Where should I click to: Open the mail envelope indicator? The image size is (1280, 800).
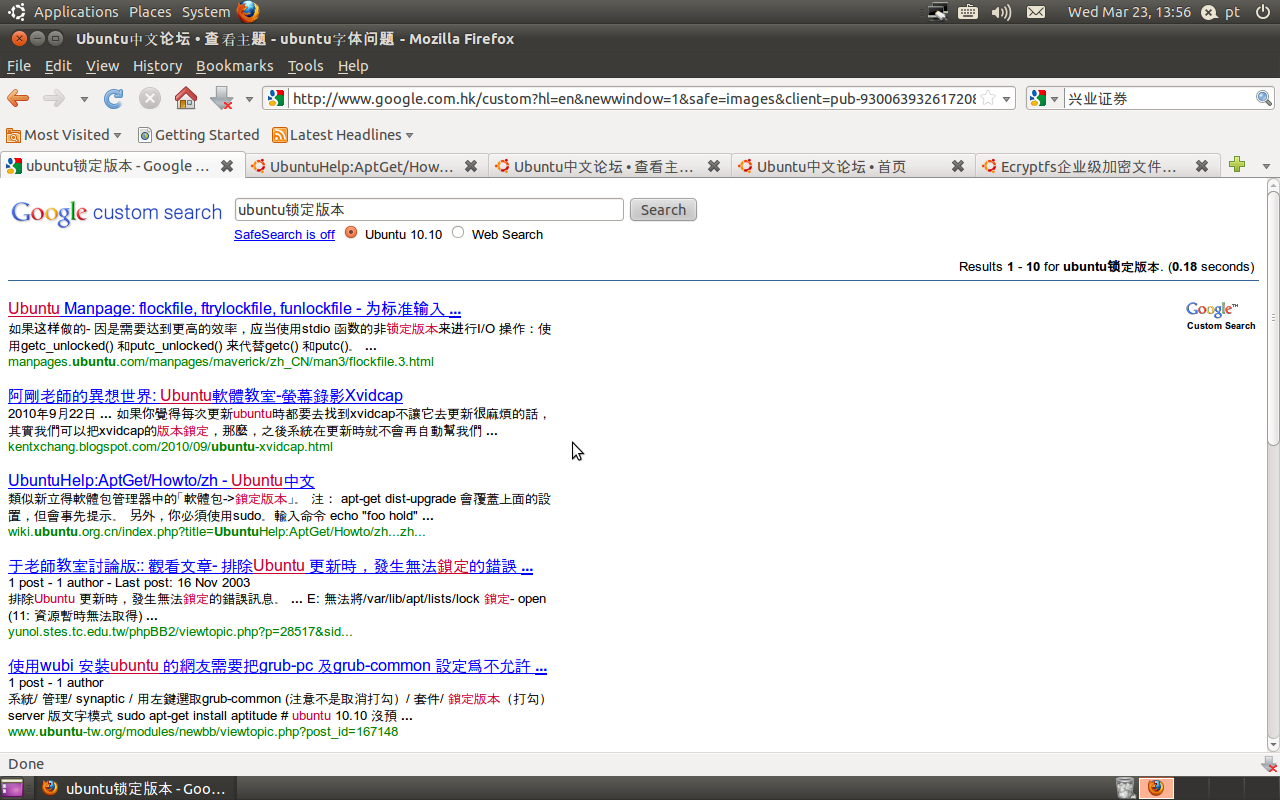pyautogui.click(x=1036, y=12)
